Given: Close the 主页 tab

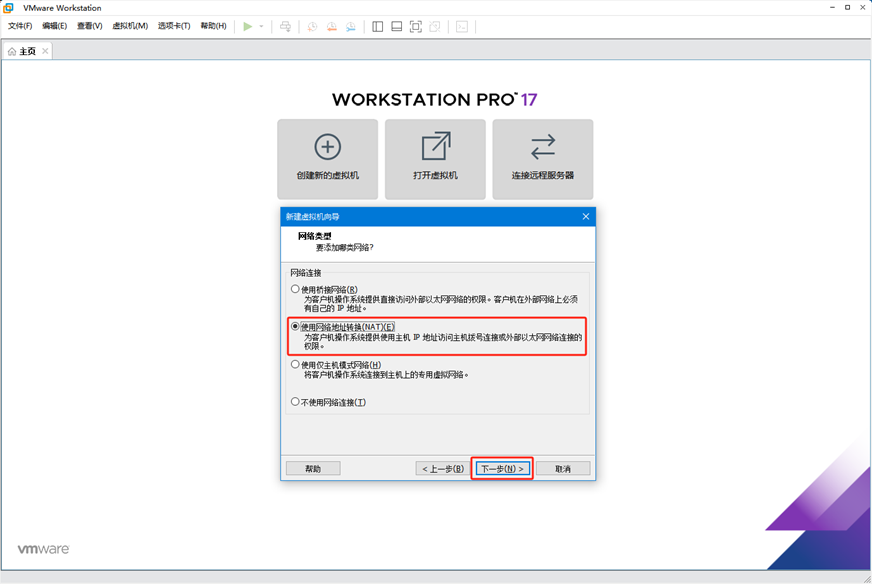Looking at the screenshot, I should (x=45, y=51).
